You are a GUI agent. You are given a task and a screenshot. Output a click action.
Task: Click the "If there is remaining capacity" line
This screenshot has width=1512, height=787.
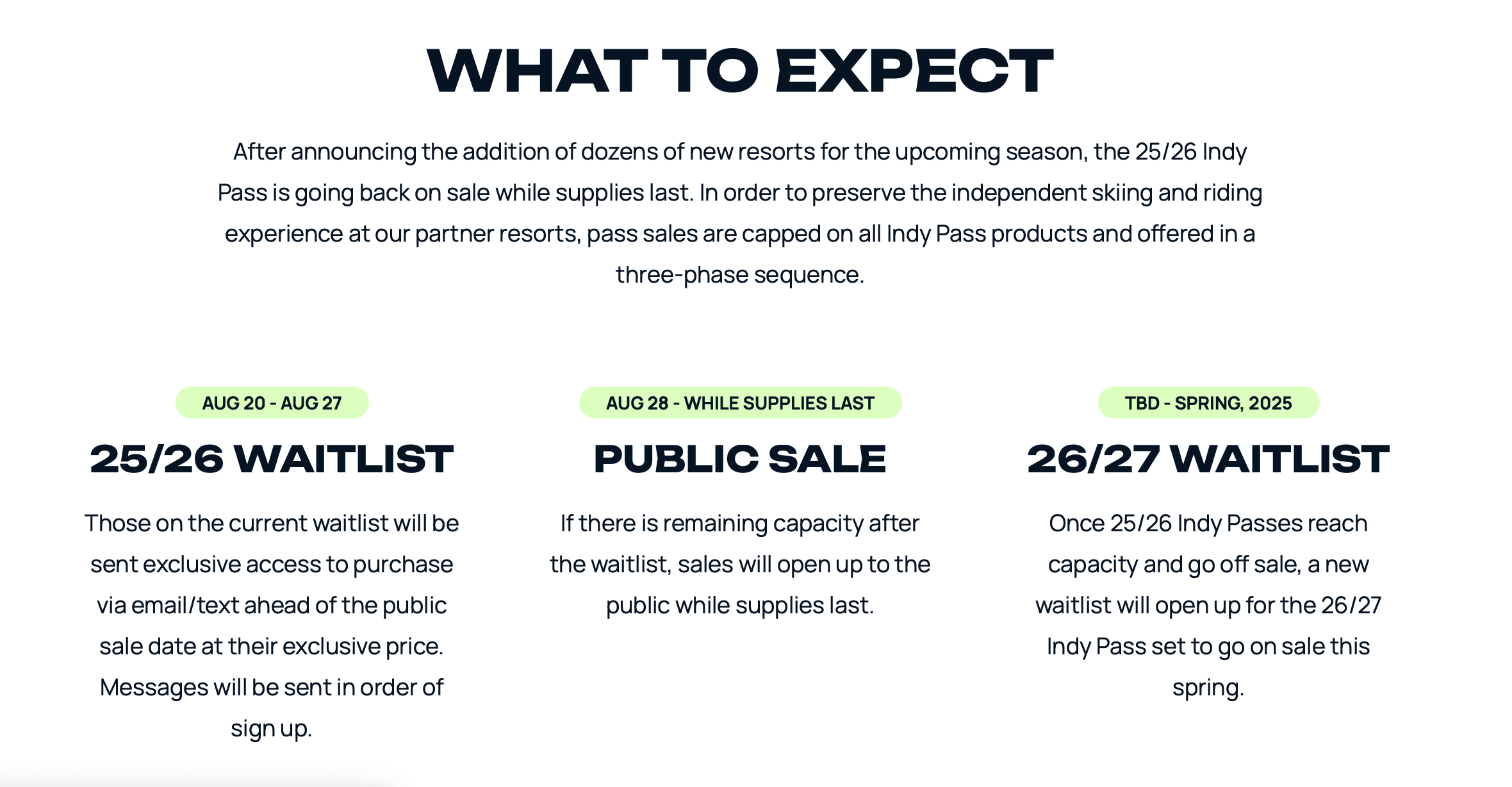pos(740,524)
